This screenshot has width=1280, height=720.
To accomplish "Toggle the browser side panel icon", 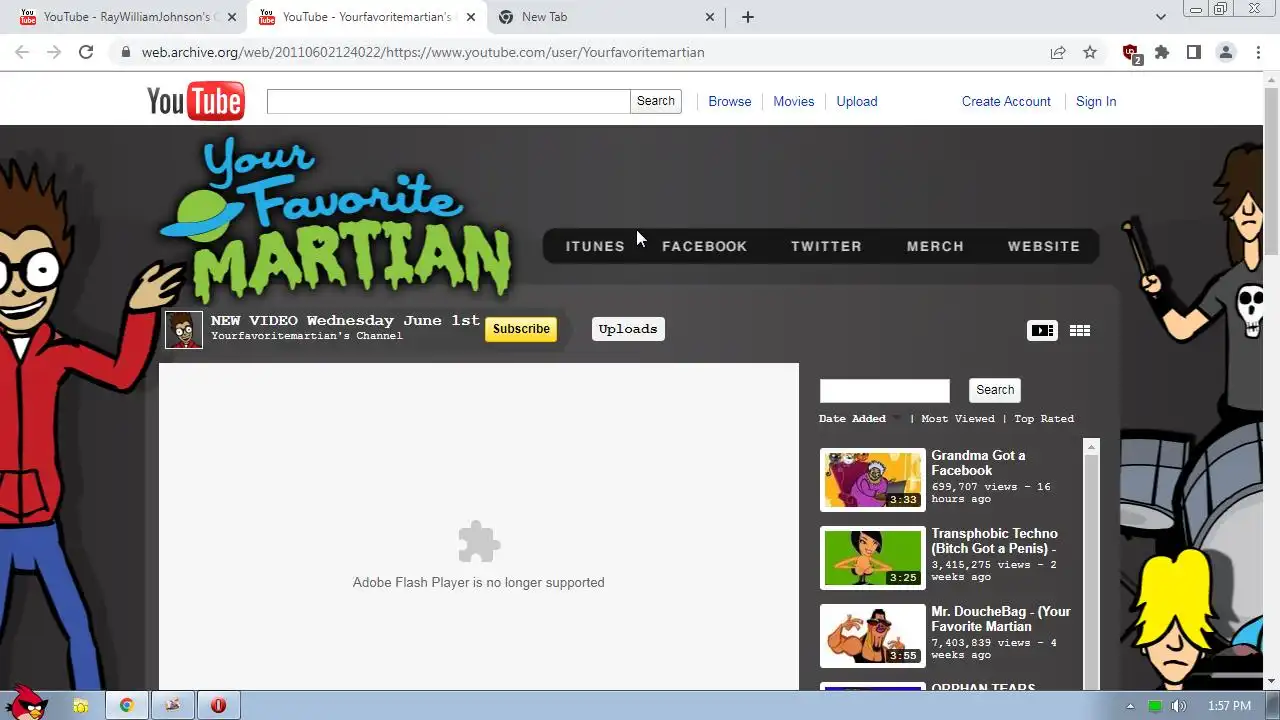I will 1194,52.
